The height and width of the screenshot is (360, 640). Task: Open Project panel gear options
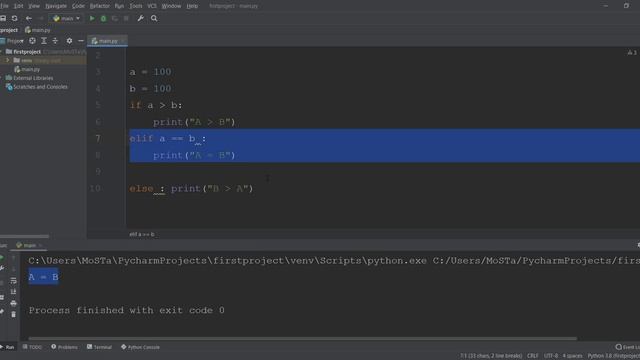69,41
